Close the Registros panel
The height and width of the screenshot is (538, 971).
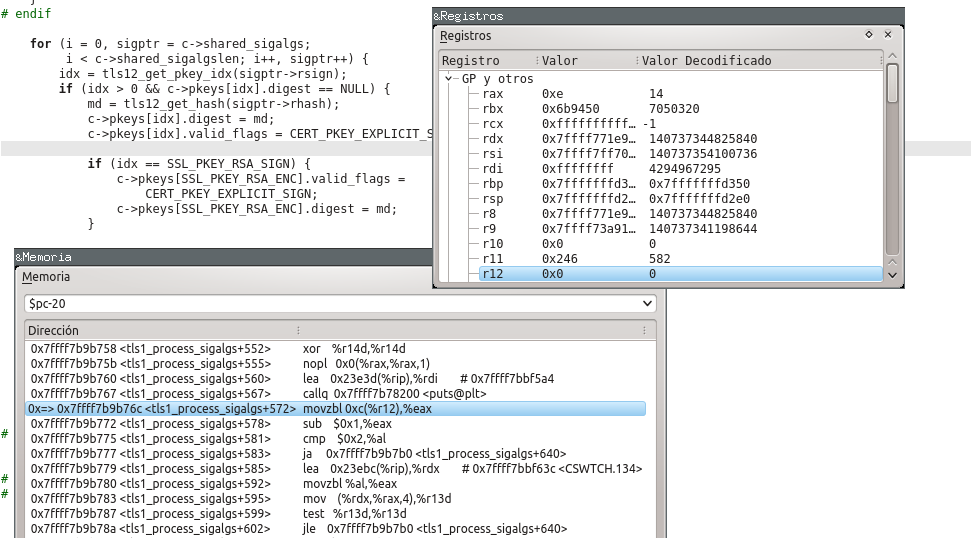(x=888, y=35)
